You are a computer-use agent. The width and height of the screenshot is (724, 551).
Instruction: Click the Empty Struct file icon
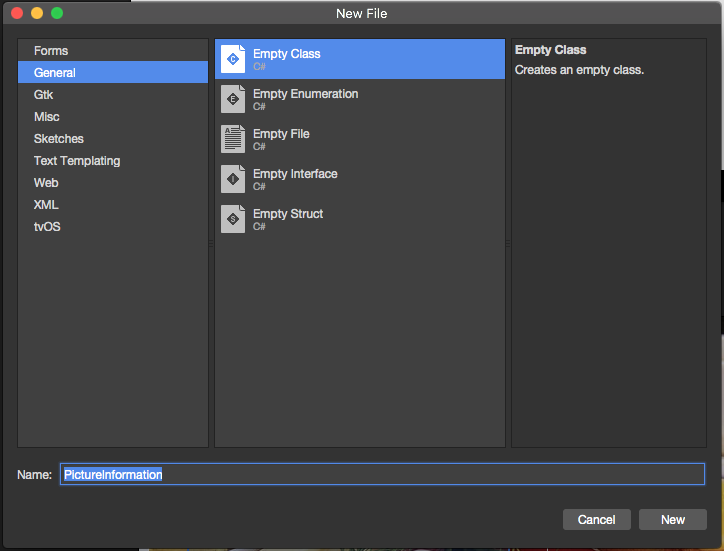click(233, 219)
